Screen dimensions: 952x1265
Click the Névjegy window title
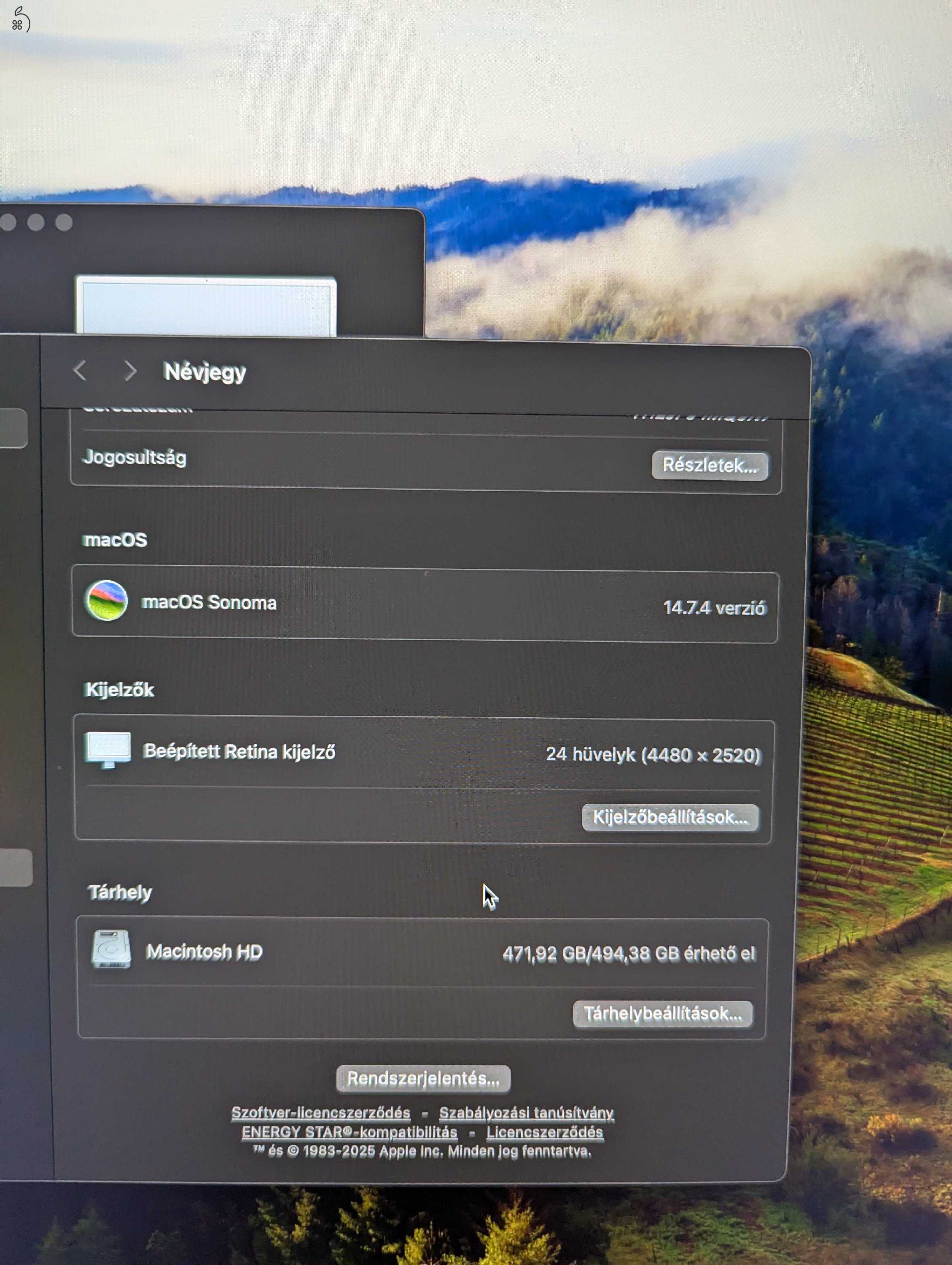click(x=205, y=372)
